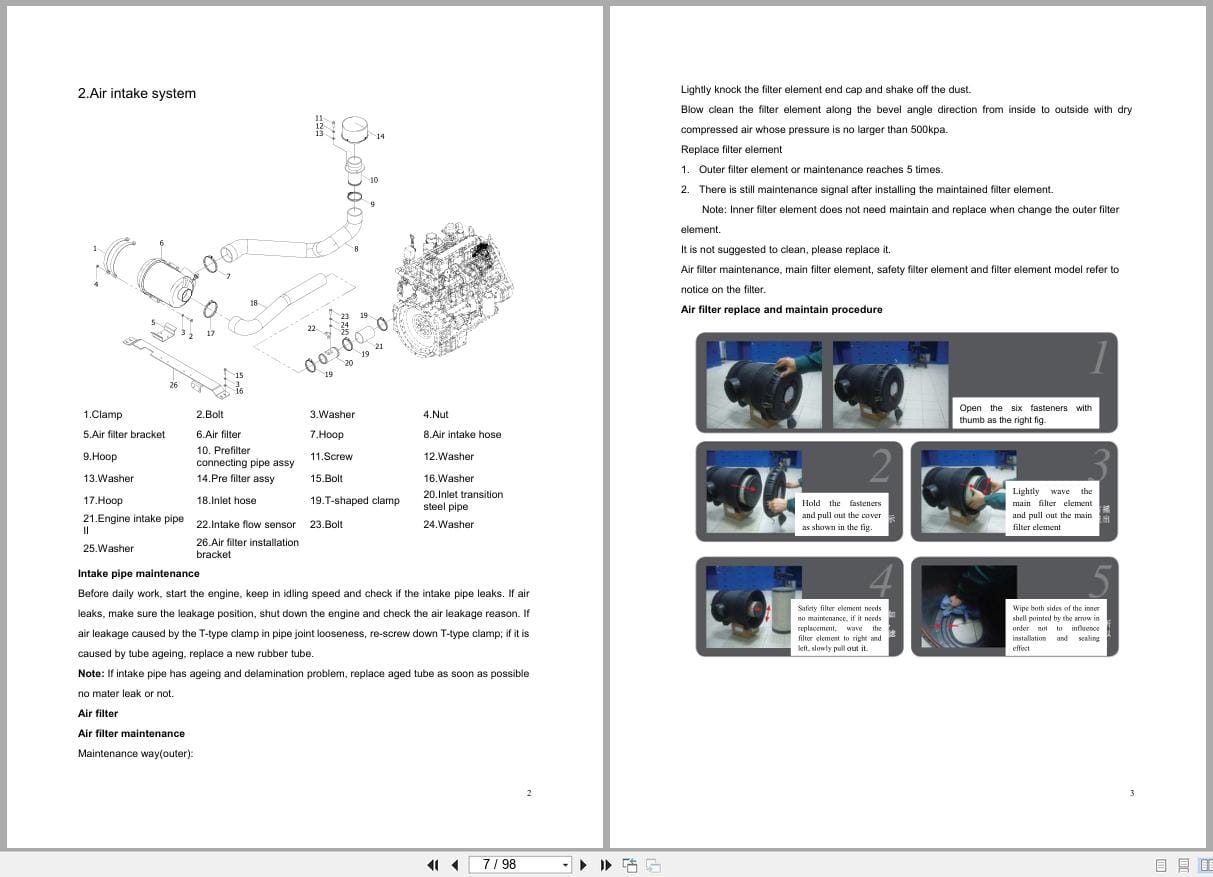Click 'Air filter replace and maintain procedure' heading
The width and height of the screenshot is (1213, 877).
click(781, 310)
